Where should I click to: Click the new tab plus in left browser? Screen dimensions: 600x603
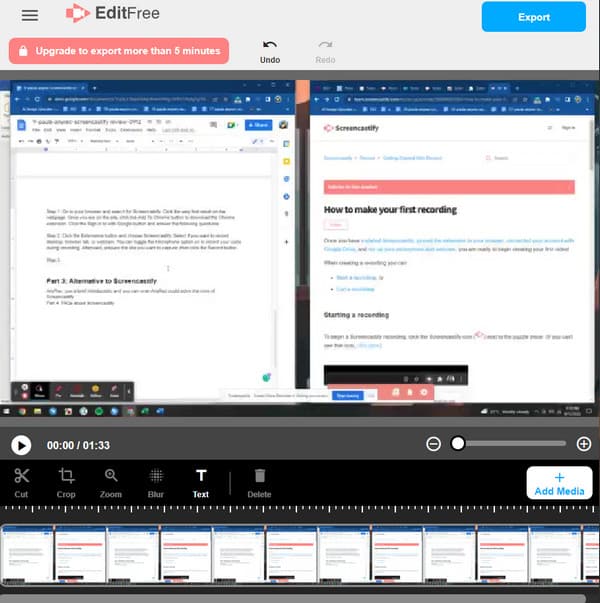coord(94,88)
